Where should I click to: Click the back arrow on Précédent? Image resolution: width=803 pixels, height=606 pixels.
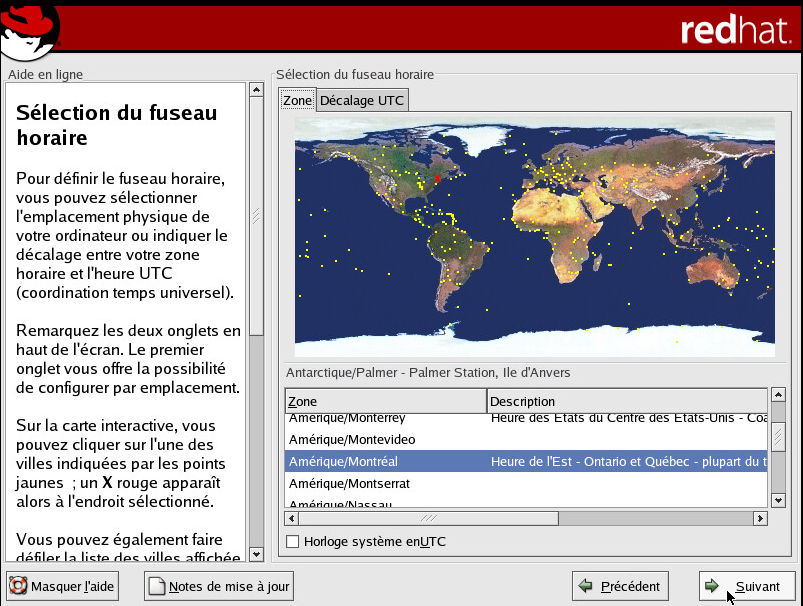(586, 586)
